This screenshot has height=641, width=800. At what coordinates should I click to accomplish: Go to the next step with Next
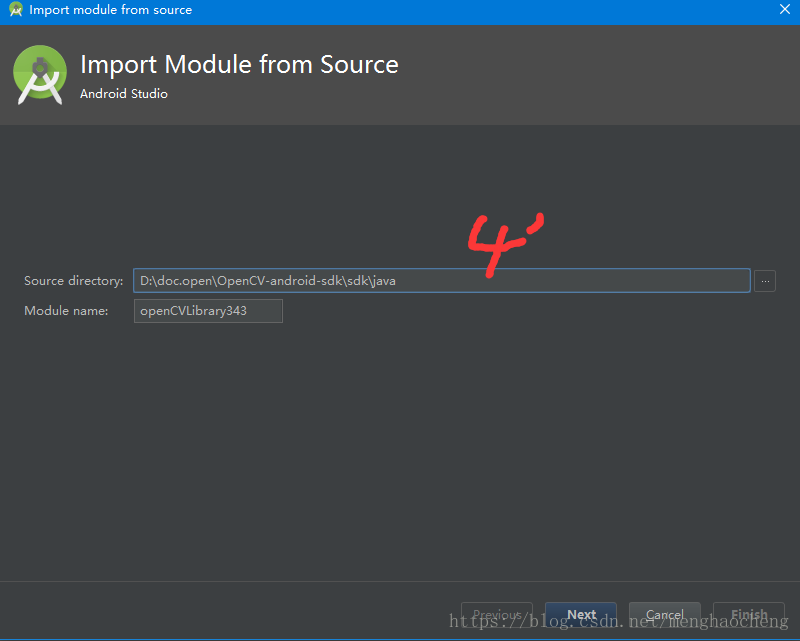pos(581,614)
